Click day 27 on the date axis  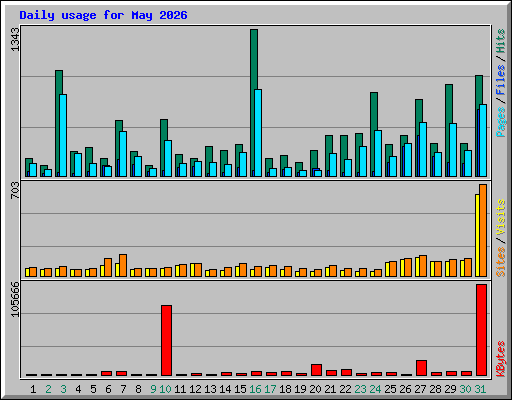(420, 389)
